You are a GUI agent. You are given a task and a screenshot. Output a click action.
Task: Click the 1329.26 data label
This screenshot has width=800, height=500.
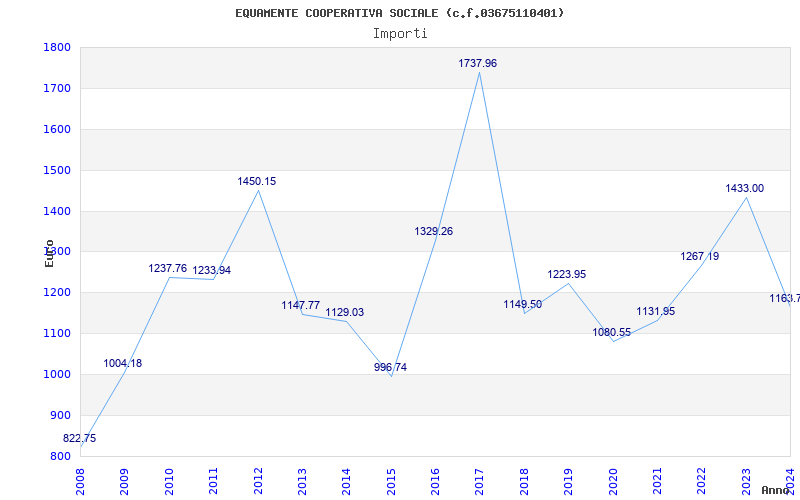click(434, 231)
